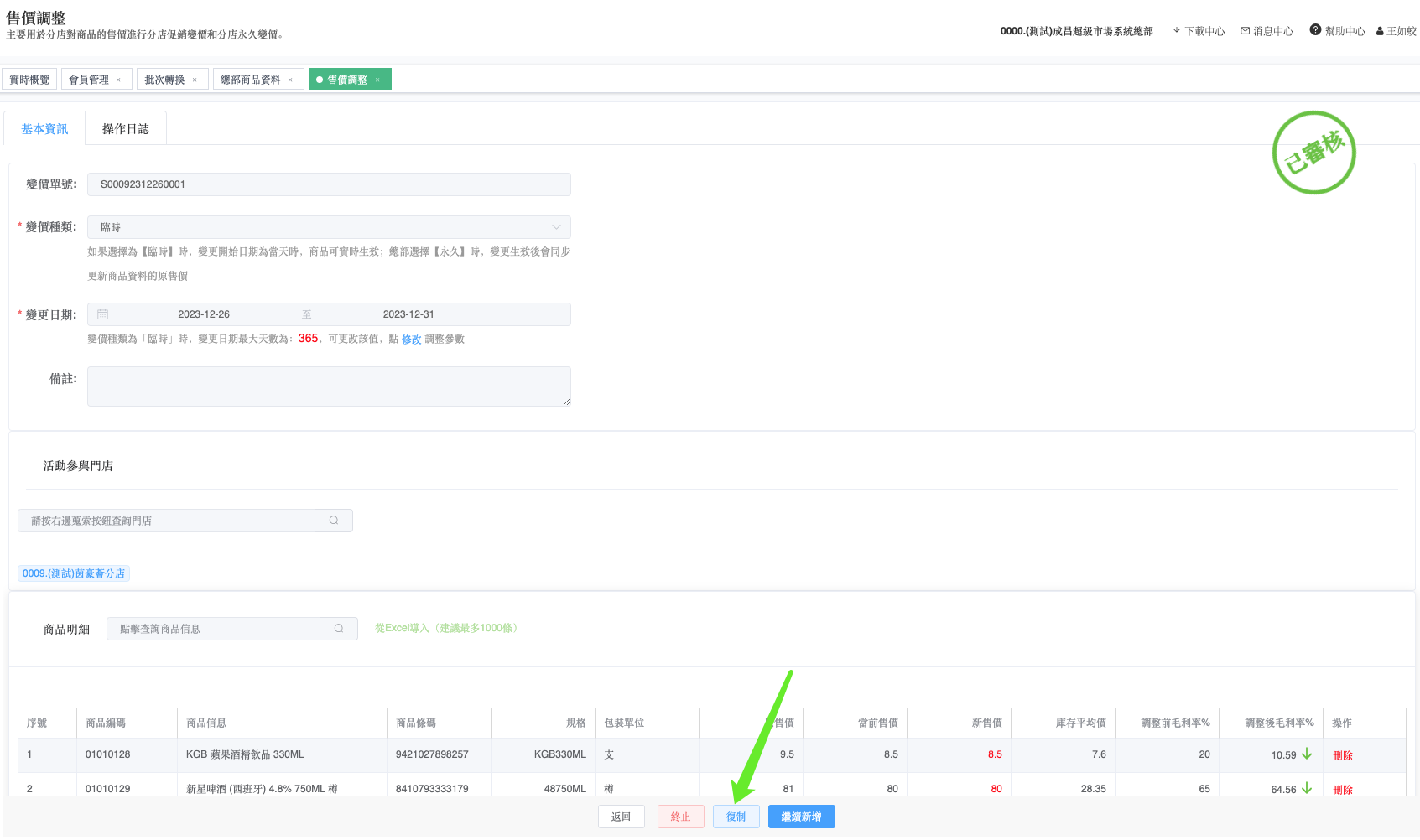
Task: Click the 備註 text area
Action: tap(329, 386)
